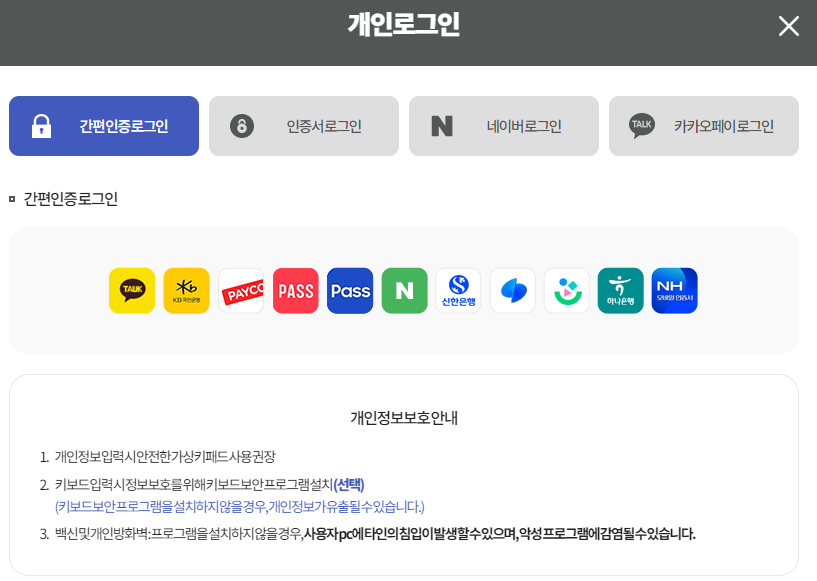Choose the 신한은행 certificate icon
The image size is (817, 581).
point(459,291)
